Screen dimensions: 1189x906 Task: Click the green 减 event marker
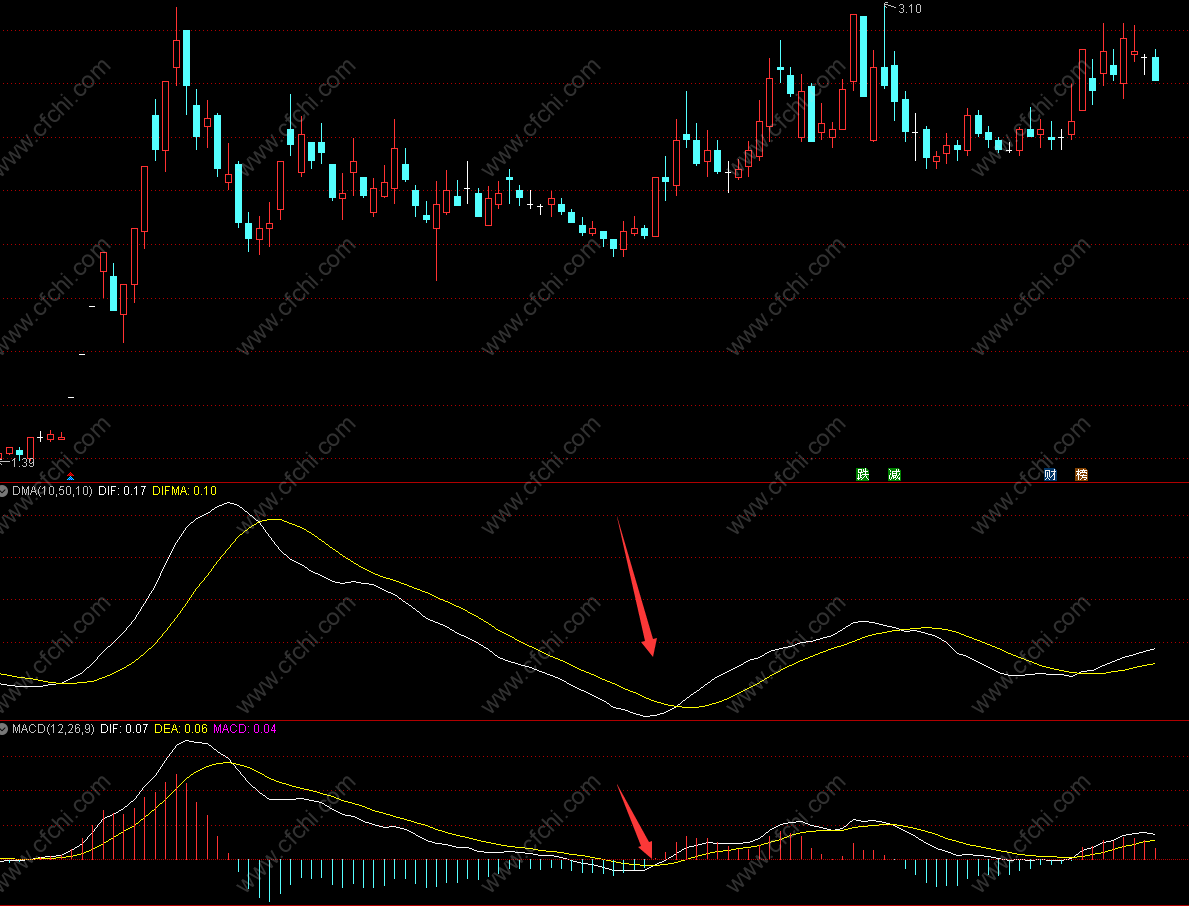point(894,474)
